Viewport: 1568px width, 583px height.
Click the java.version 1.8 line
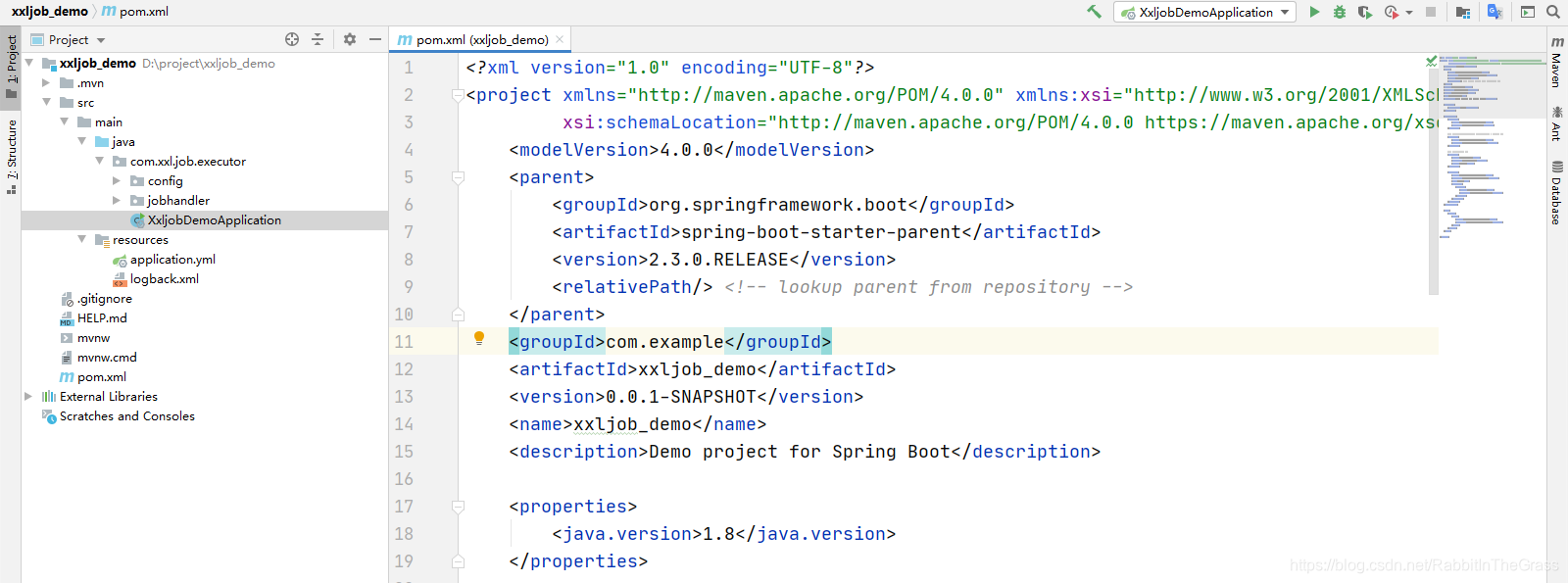[x=724, y=534]
